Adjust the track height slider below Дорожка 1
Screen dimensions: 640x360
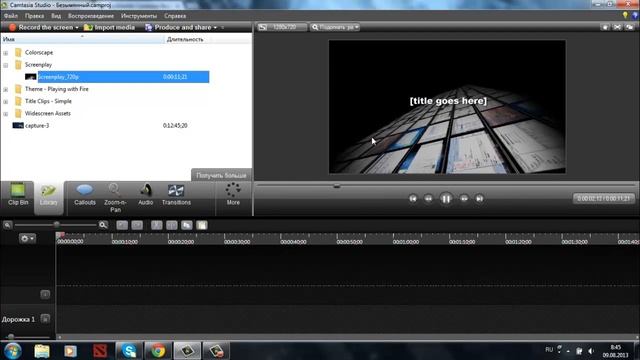click(11, 337)
